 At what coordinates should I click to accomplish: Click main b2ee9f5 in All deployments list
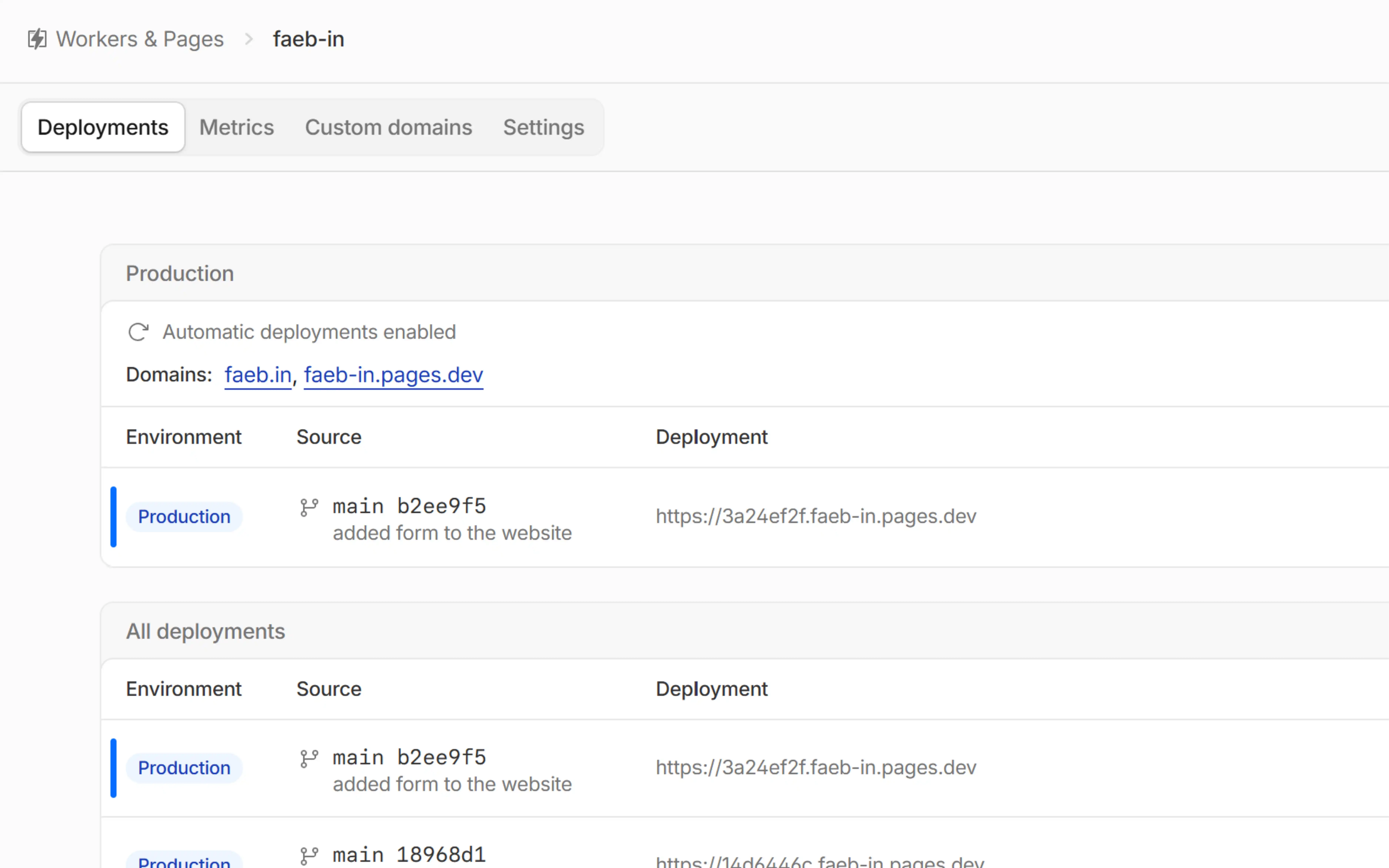tap(409, 758)
